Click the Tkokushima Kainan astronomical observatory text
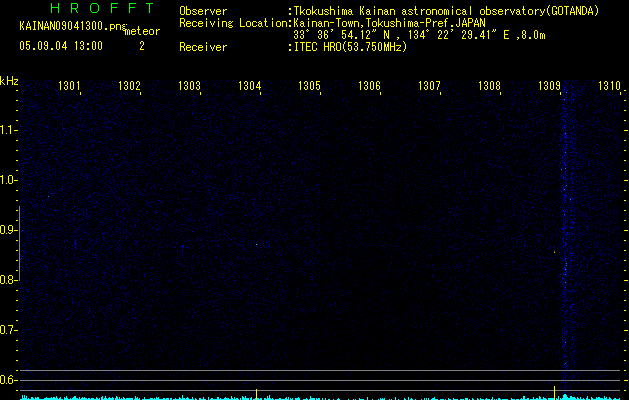The image size is (629, 400). point(446,11)
